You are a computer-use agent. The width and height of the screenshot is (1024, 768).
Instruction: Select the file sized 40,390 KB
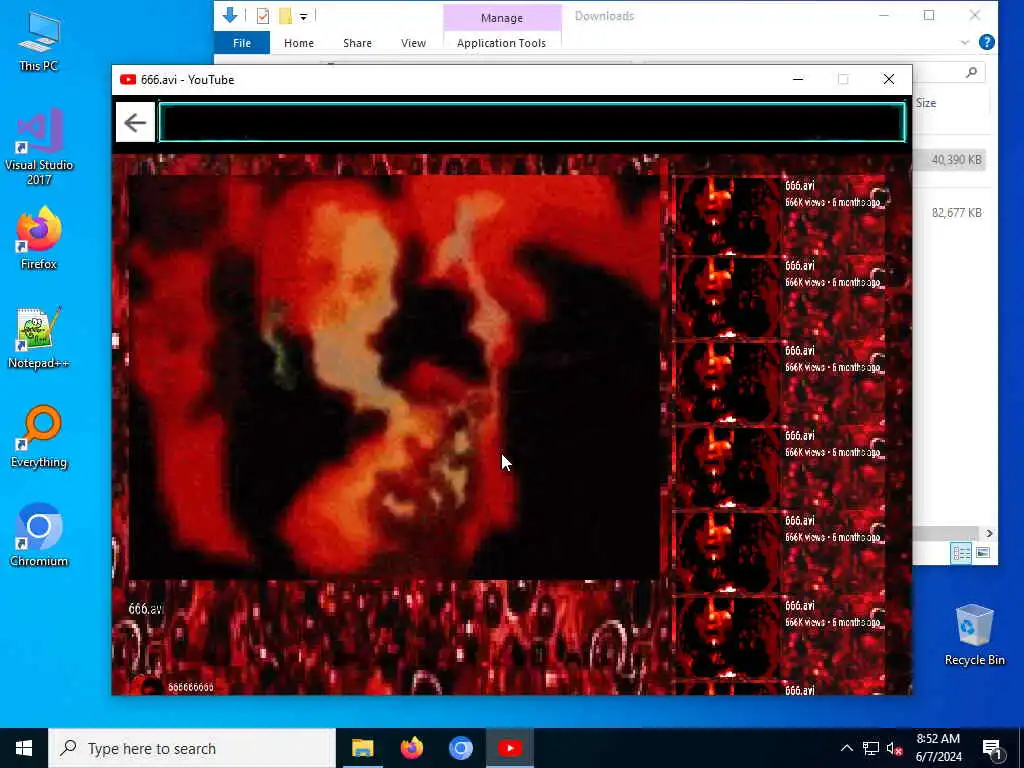[x=955, y=160]
